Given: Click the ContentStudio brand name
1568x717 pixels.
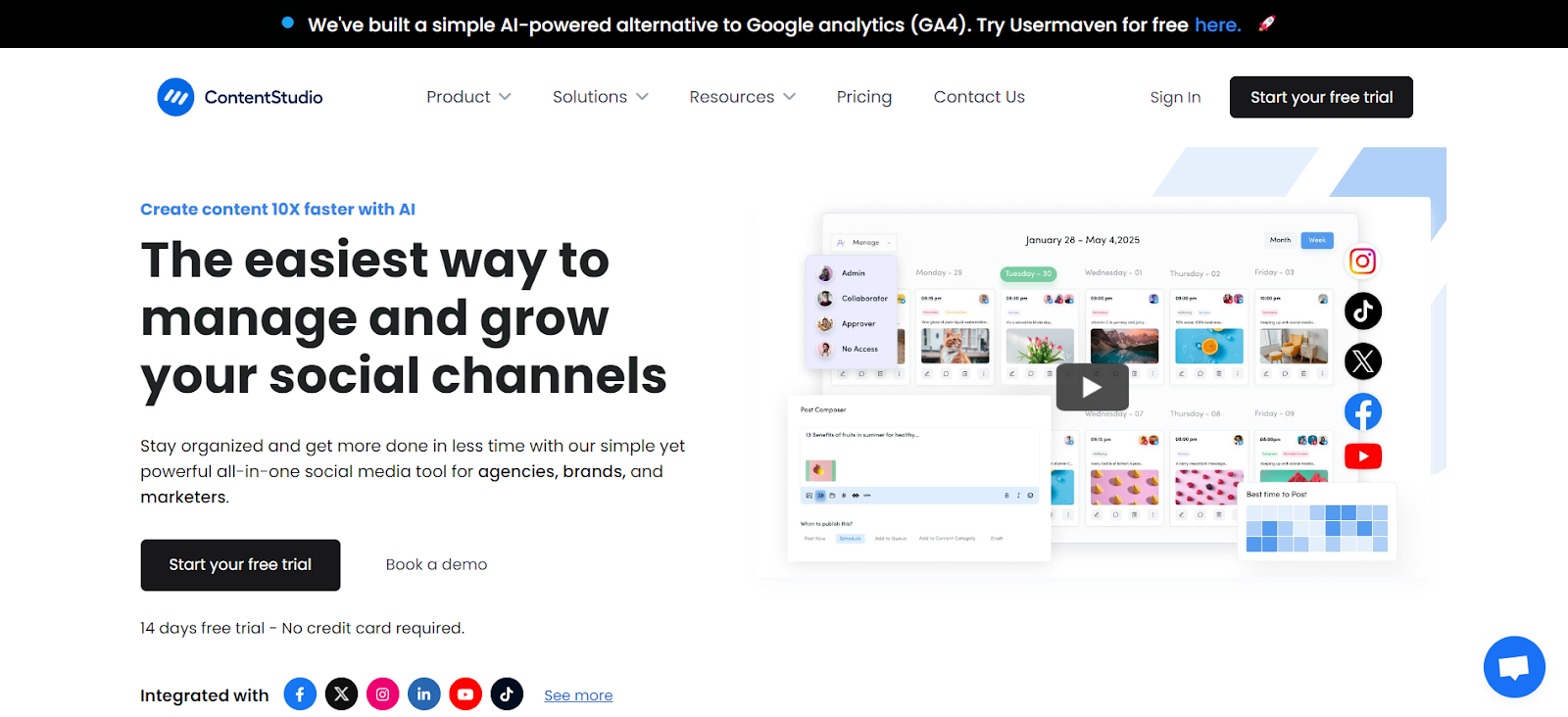Looking at the screenshot, I should click(x=264, y=97).
